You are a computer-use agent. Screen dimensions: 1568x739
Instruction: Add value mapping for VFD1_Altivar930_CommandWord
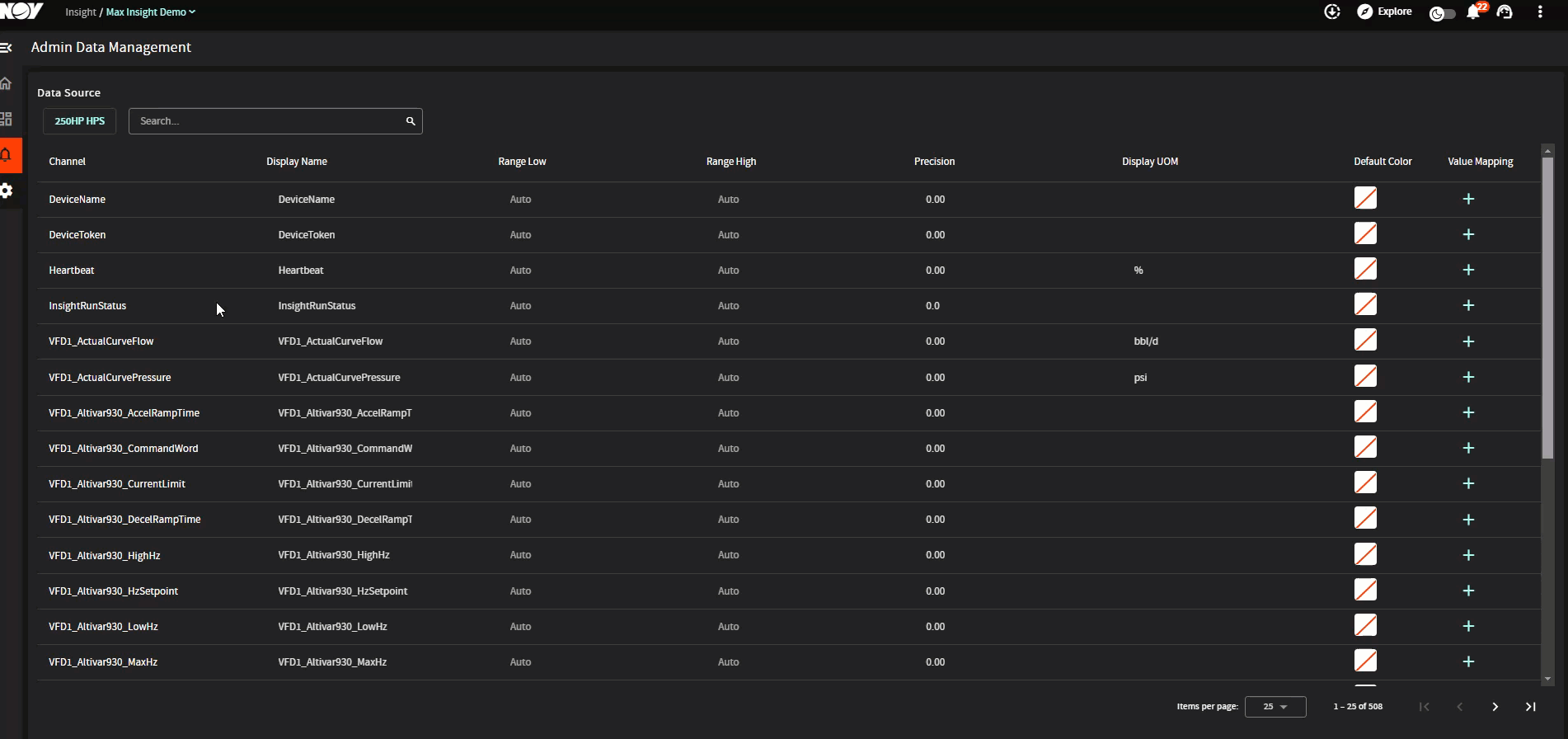click(x=1468, y=448)
